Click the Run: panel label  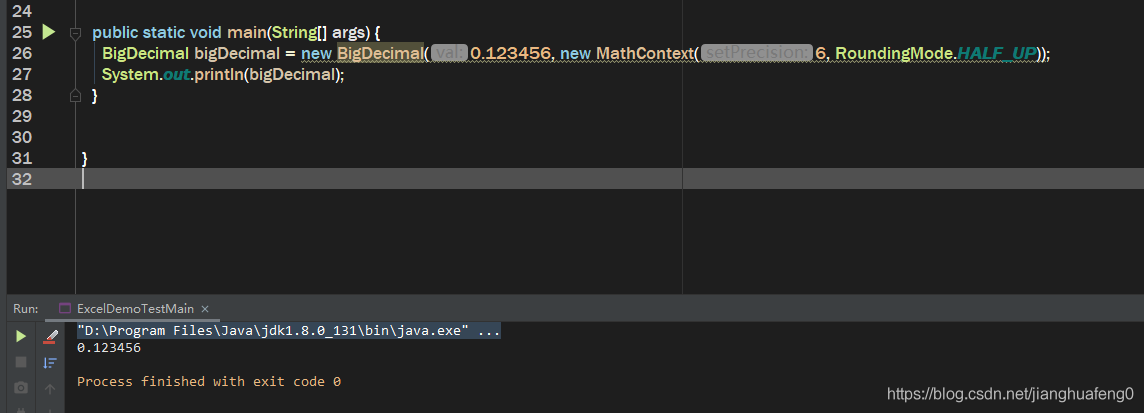click(26, 309)
